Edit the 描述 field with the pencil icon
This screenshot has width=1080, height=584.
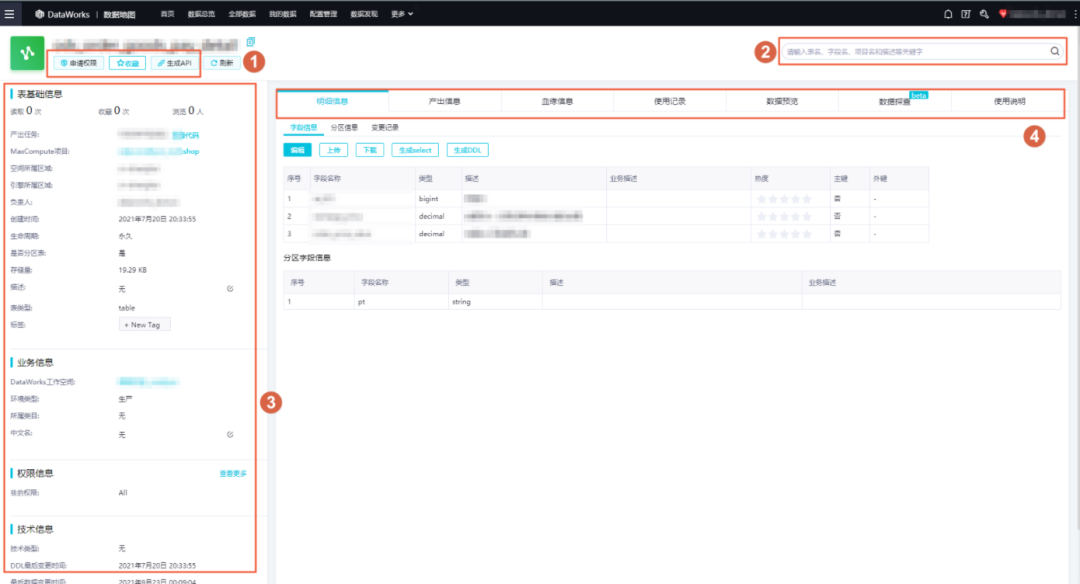(230, 289)
